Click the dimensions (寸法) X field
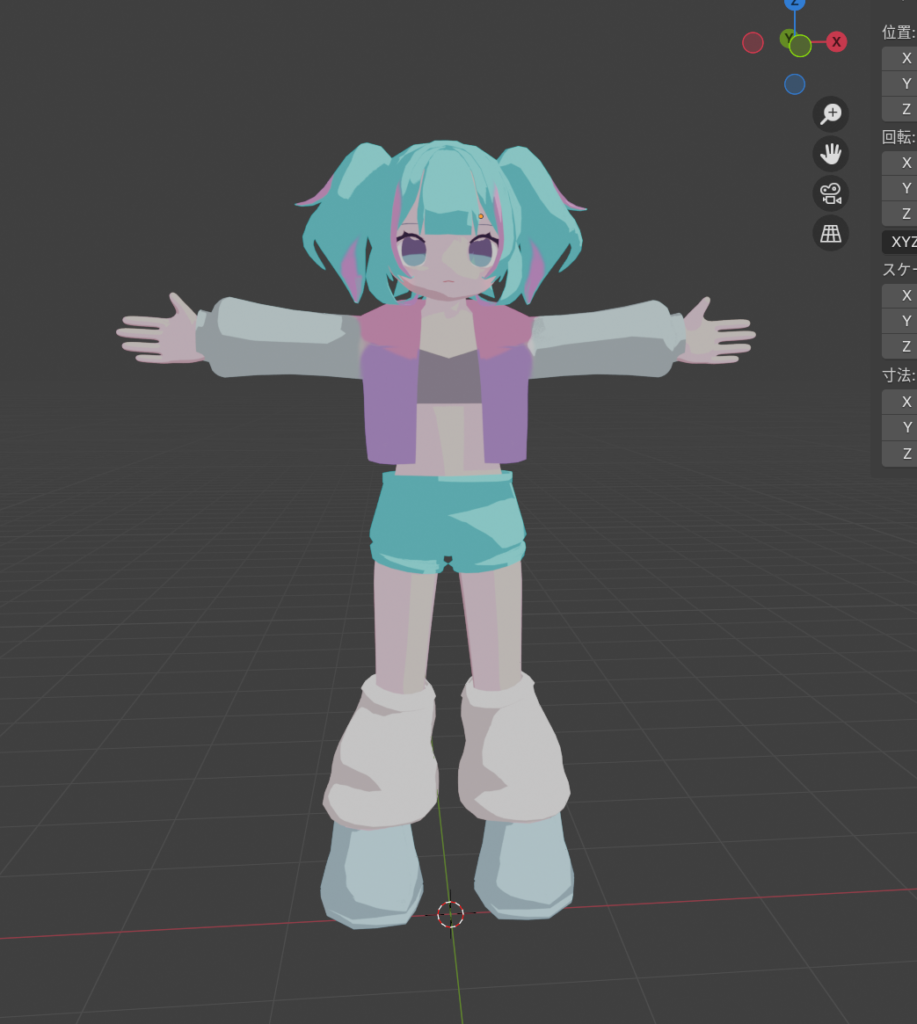Image resolution: width=917 pixels, height=1024 pixels. 901,402
